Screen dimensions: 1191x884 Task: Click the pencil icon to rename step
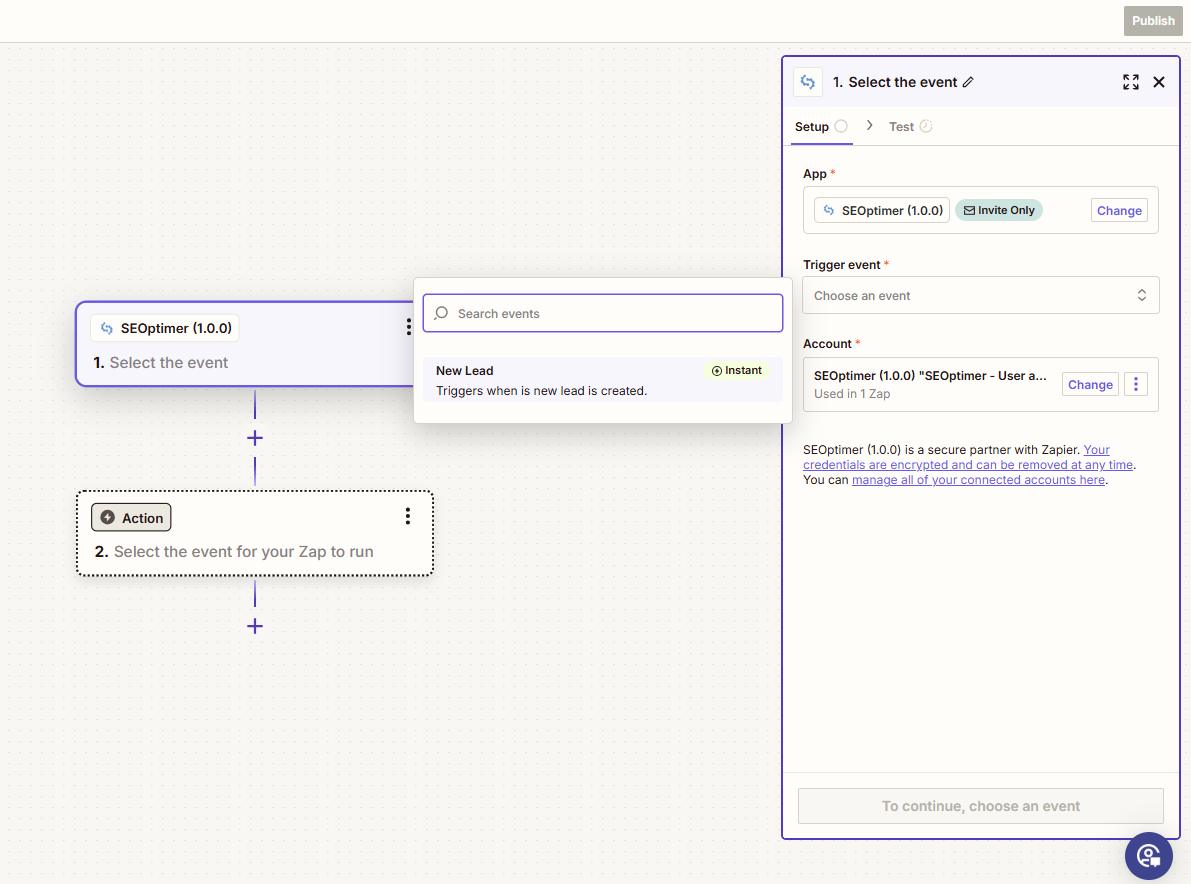point(968,82)
